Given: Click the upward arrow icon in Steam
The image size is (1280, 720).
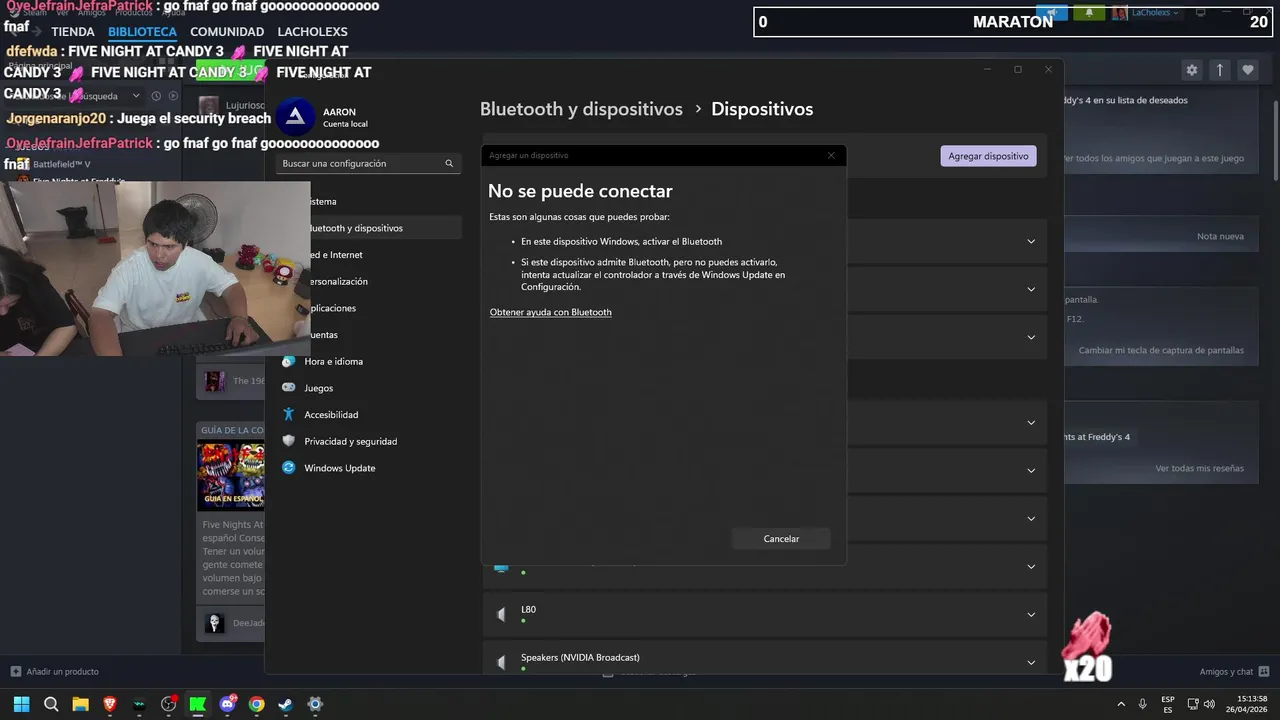Looking at the screenshot, I should [1220, 70].
